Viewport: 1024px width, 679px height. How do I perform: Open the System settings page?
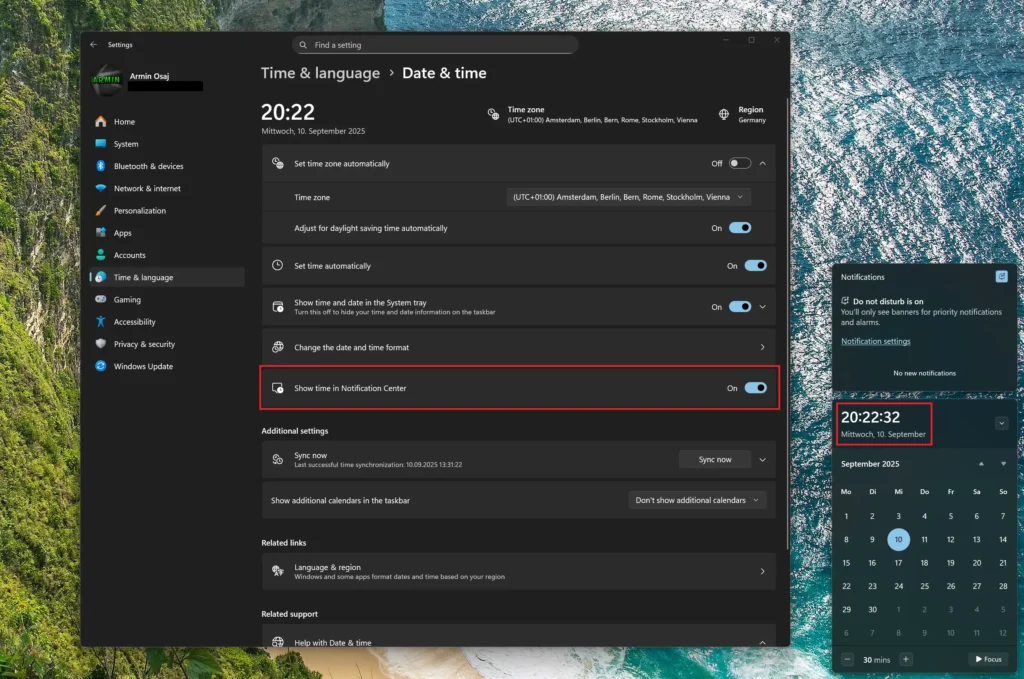(x=167, y=144)
